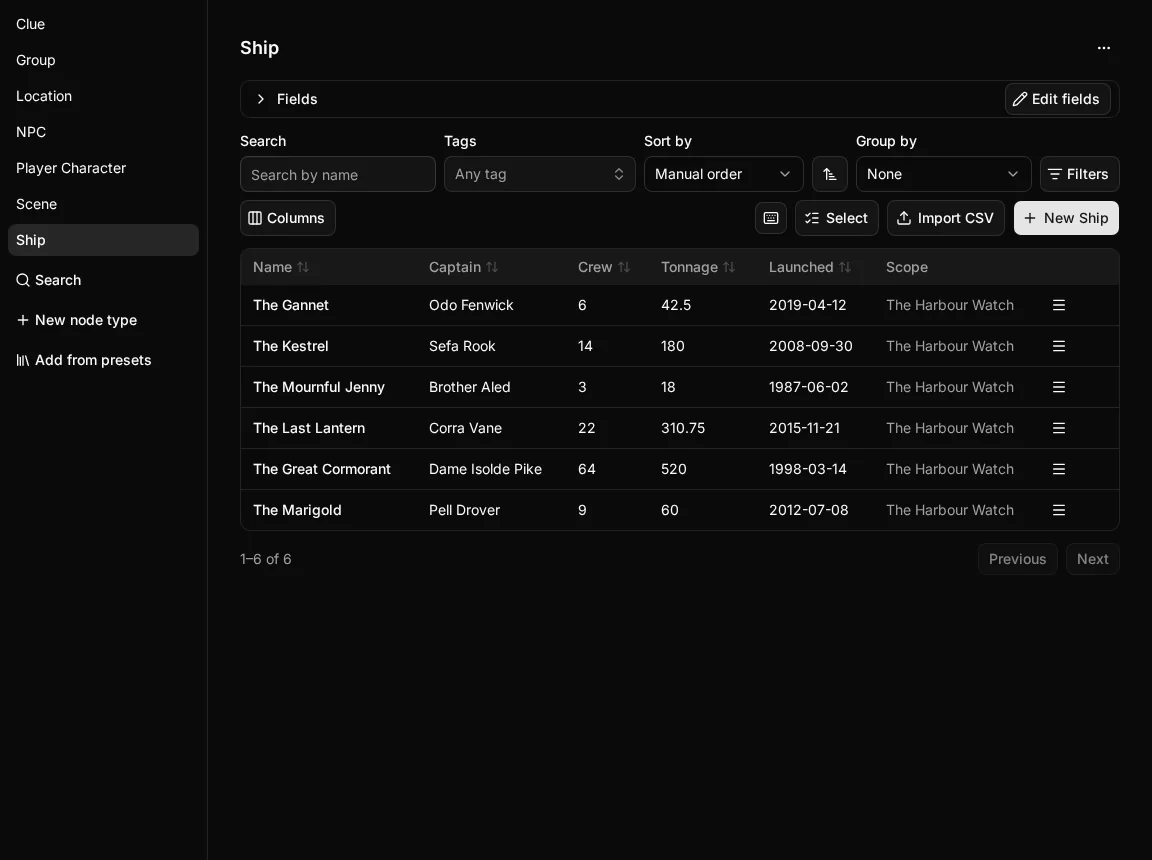Open the three-dot menu beside Ship title
The width and height of the screenshot is (1152, 860).
coord(1104,48)
